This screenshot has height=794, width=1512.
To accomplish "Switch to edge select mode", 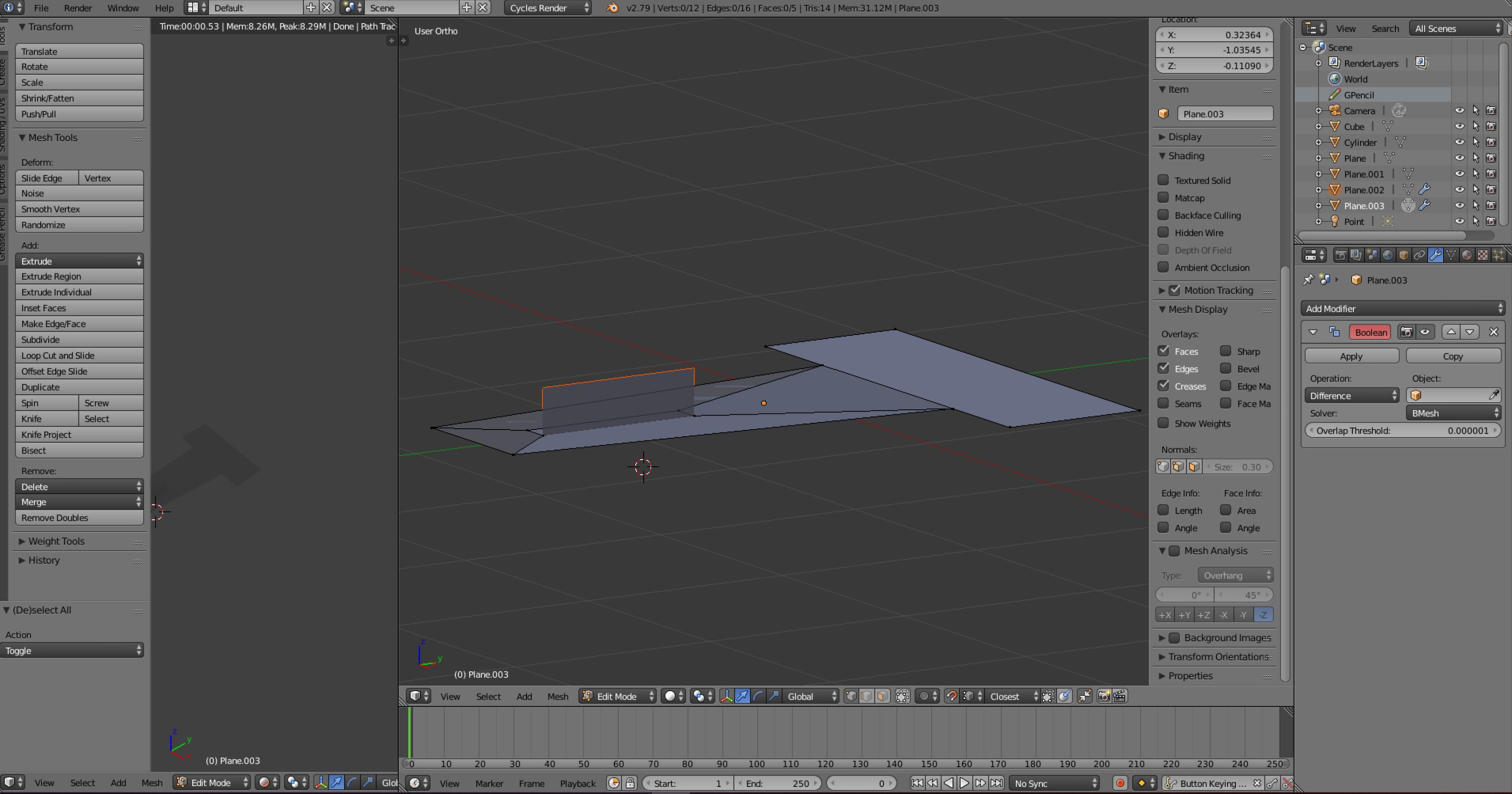I will click(x=867, y=697).
